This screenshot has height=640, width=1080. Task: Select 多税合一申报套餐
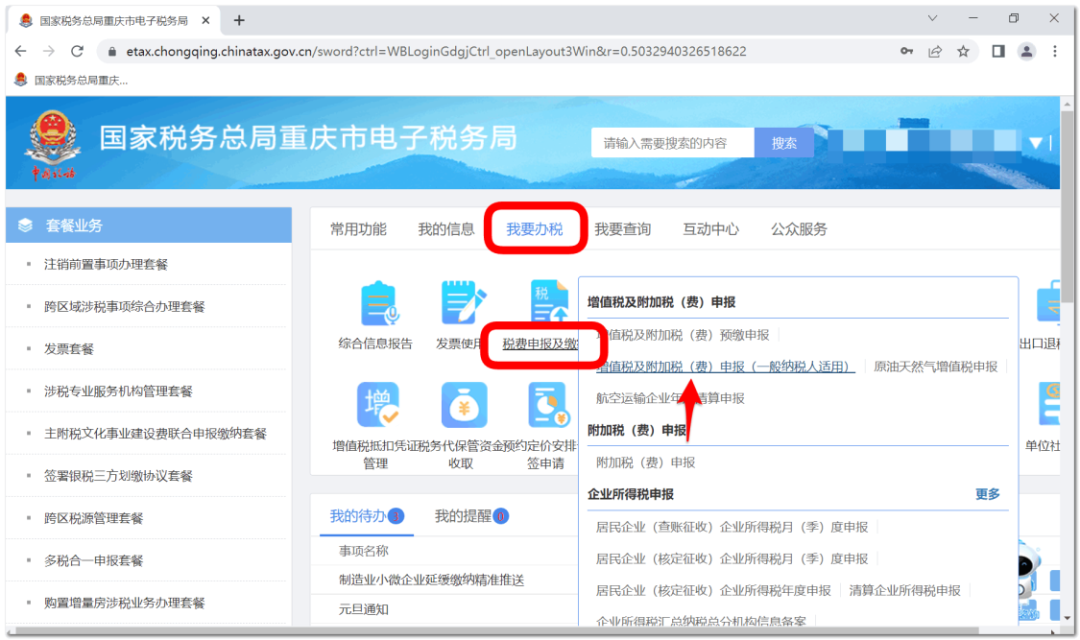pyautogui.click(x=94, y=561)
